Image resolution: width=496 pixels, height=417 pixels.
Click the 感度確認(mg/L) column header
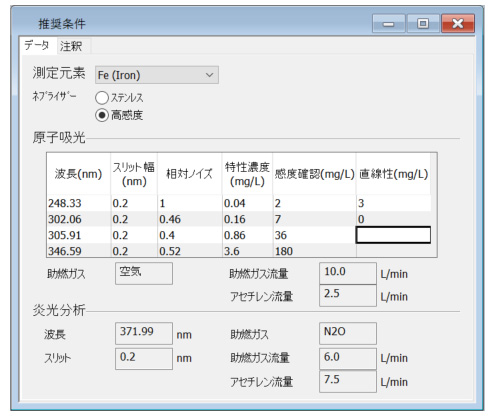coord(314,174)
